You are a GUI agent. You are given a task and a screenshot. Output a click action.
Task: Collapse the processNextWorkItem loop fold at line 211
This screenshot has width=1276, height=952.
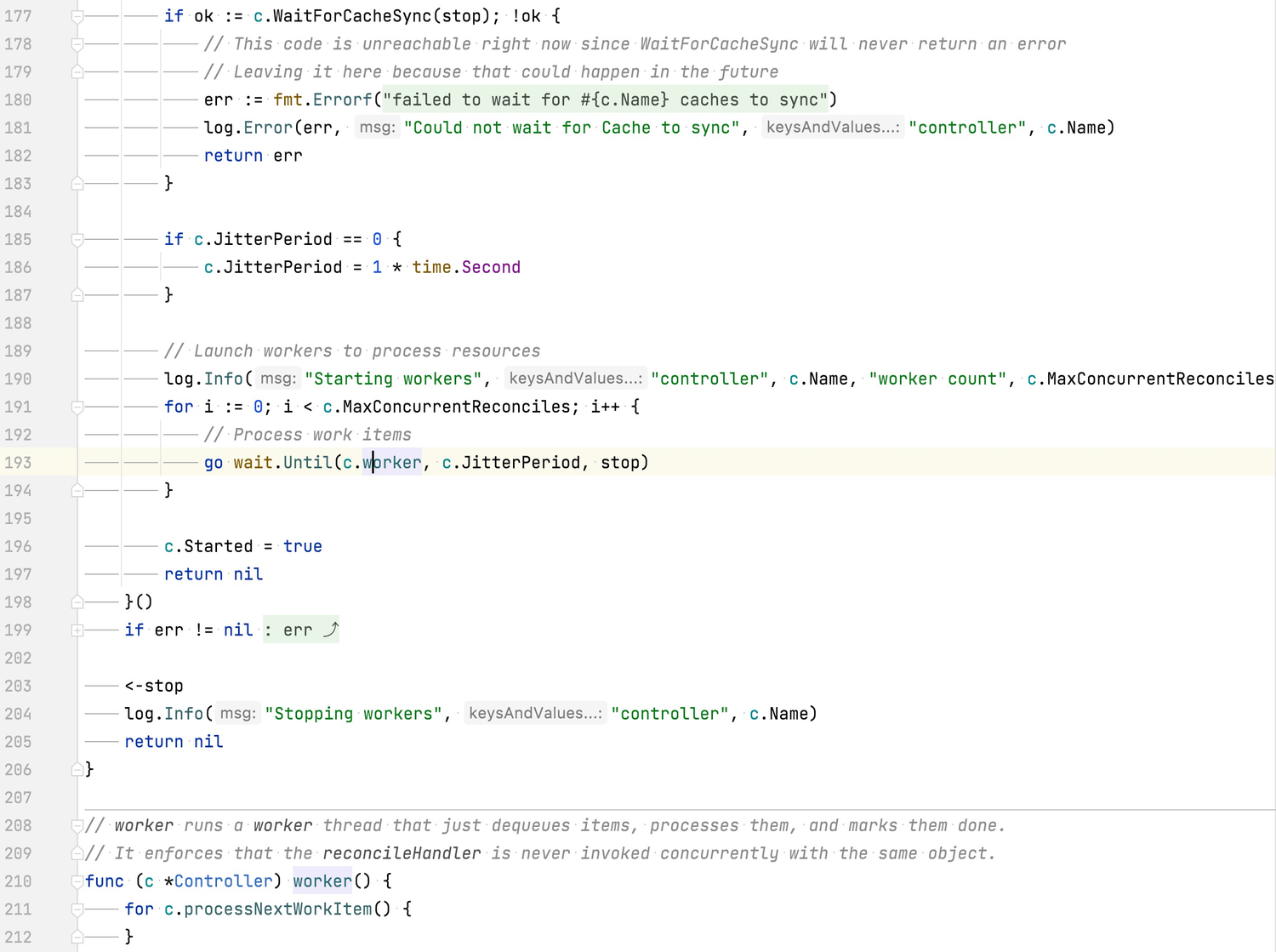pyautogui.click(x=77, y=909)
